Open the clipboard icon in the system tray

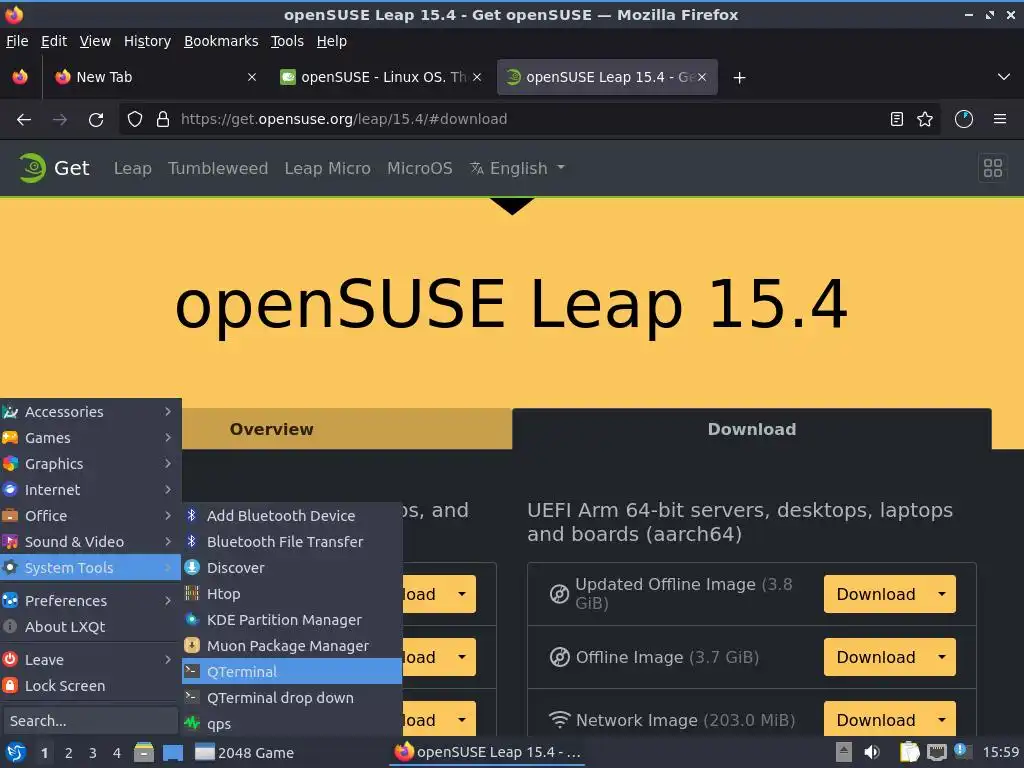coord(910,752)
